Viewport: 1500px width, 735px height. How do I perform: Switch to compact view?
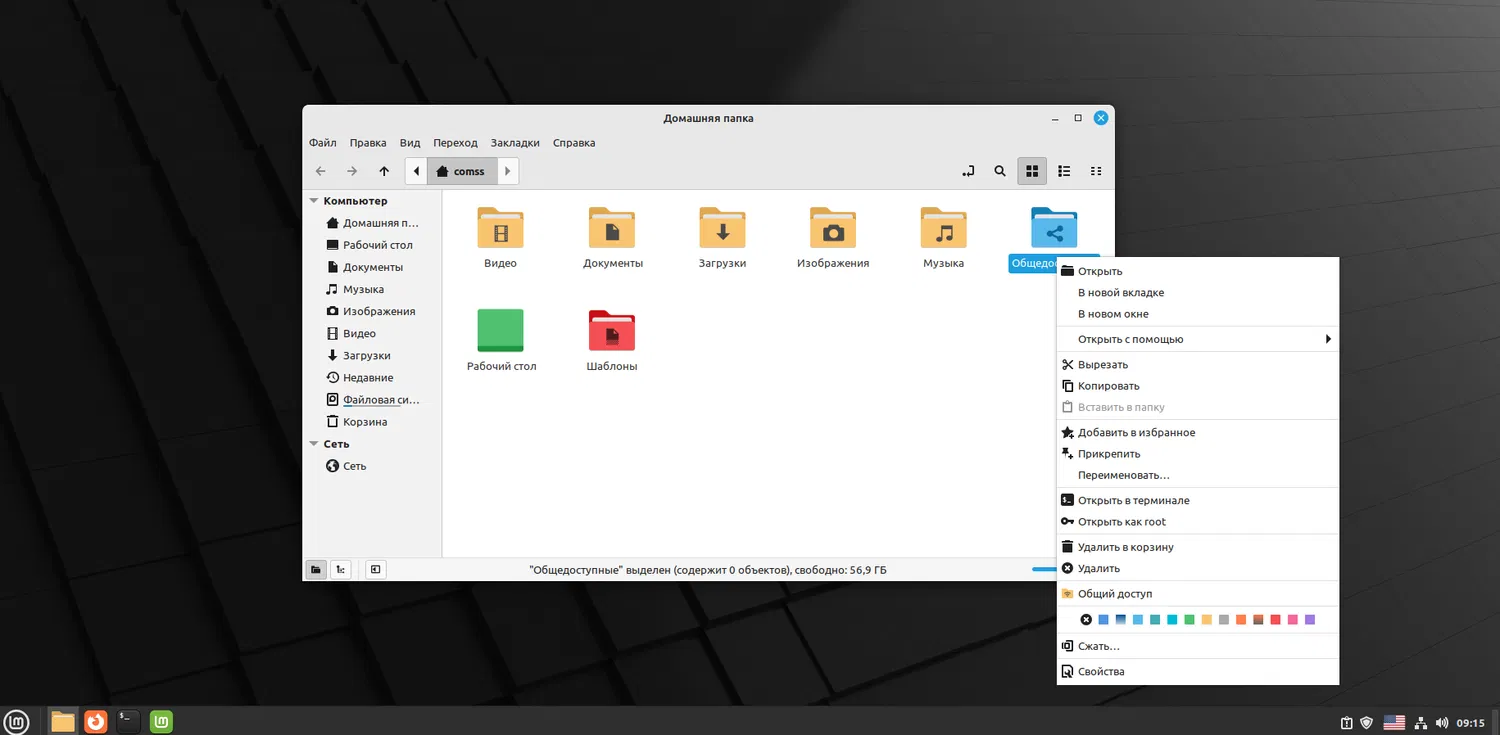click(1096, 171)
